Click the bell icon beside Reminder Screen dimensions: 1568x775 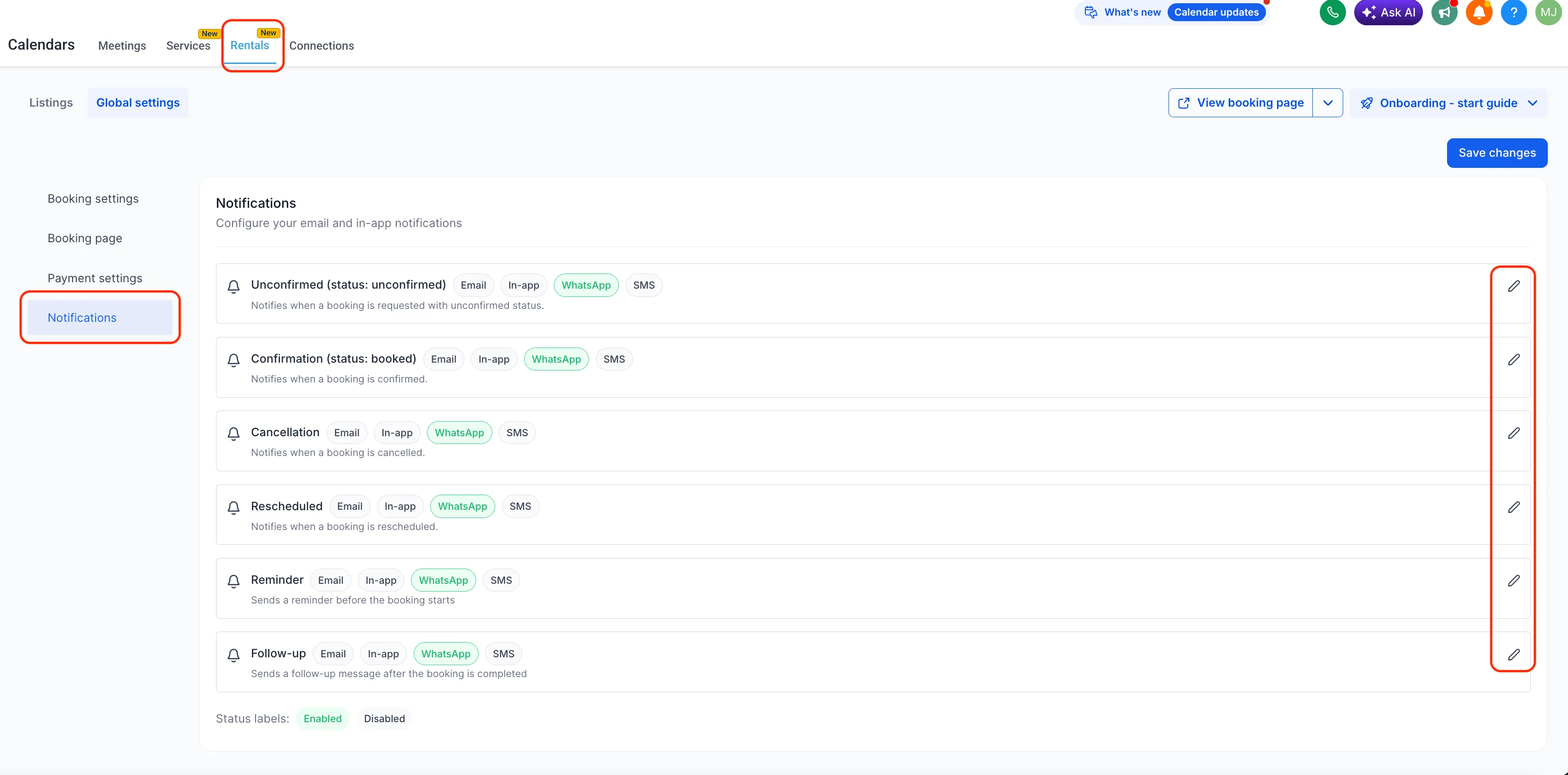click(233, 581)
